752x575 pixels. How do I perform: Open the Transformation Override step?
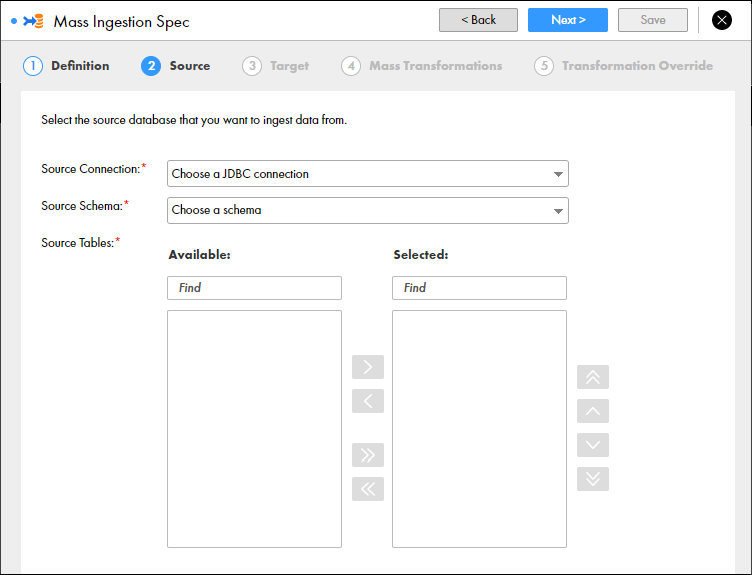coord(623,66)
